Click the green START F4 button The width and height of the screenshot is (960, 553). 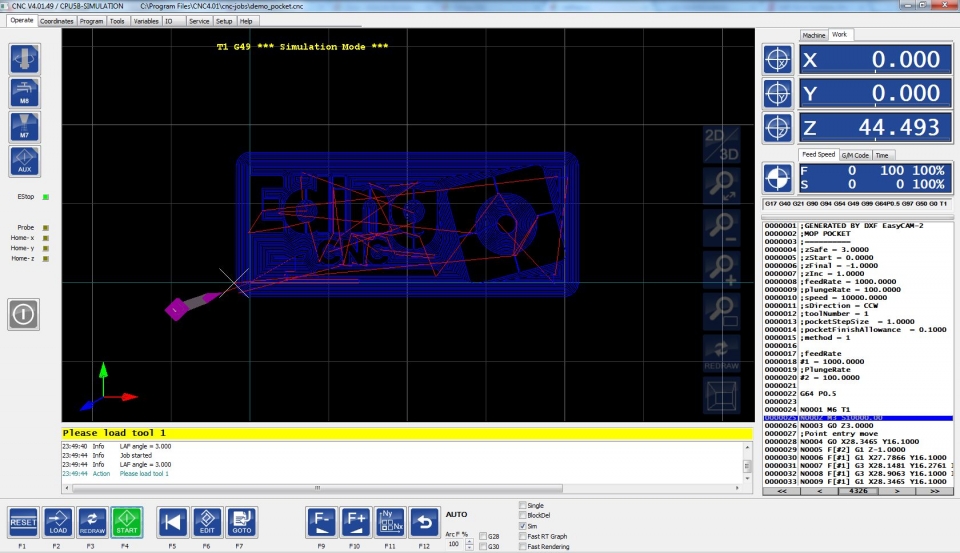[127, 522]
